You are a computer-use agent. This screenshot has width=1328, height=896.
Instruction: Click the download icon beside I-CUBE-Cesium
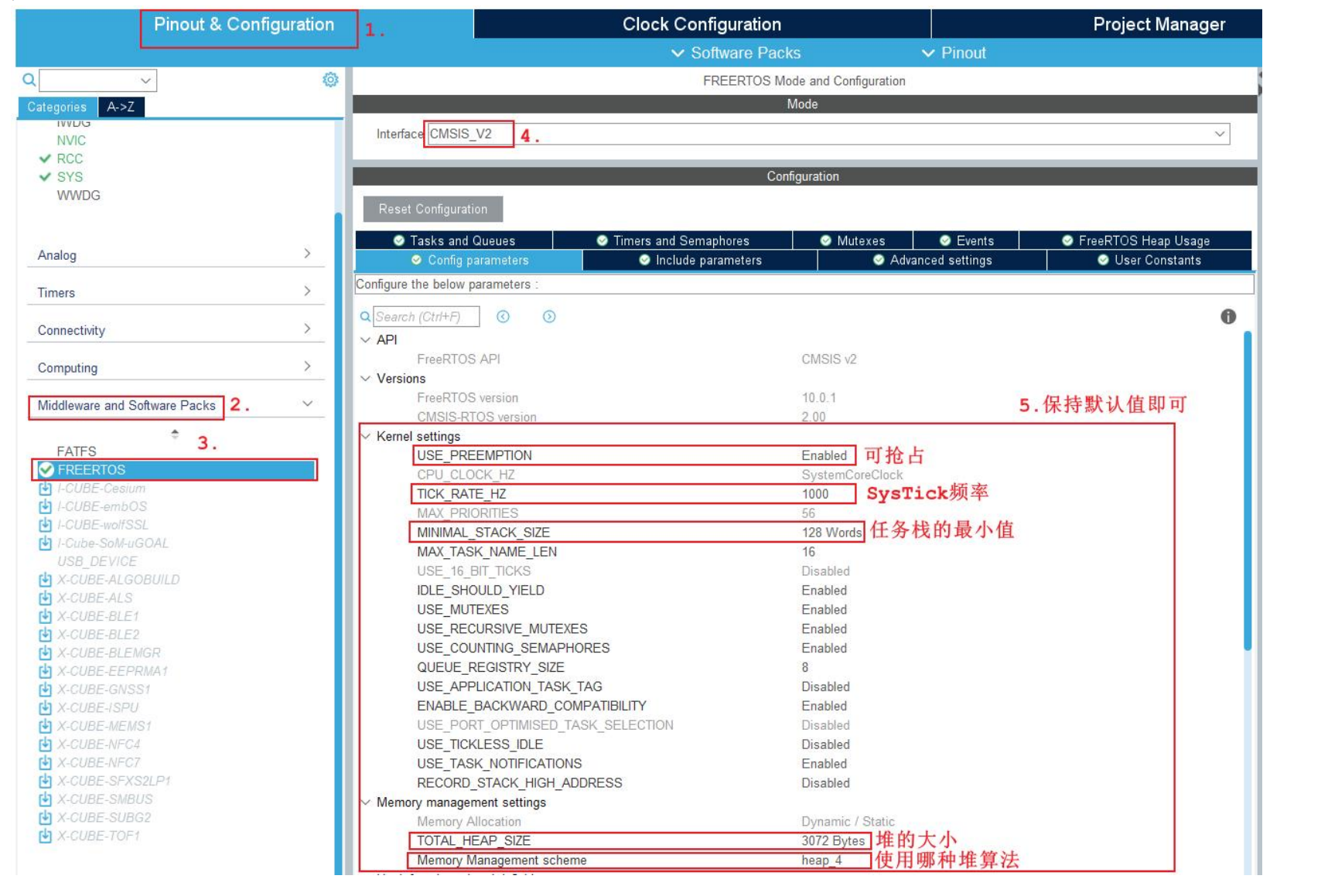pyautogui.click(x=45, y=489)
